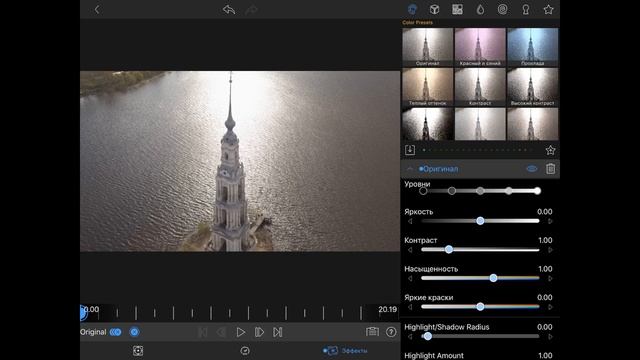Redo the last undone edit

[251, 9]
